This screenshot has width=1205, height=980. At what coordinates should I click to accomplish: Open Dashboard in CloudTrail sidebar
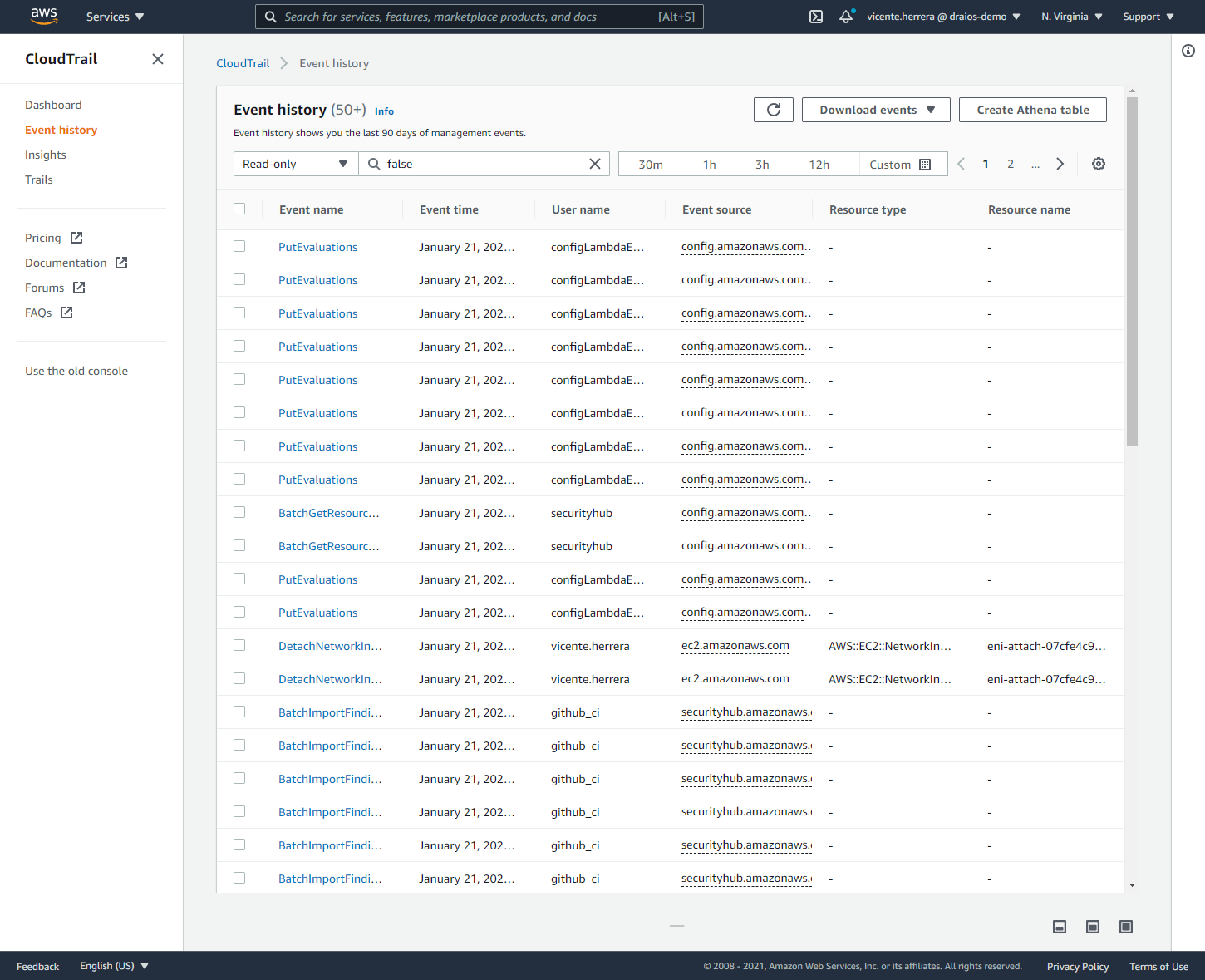point(53,105)
